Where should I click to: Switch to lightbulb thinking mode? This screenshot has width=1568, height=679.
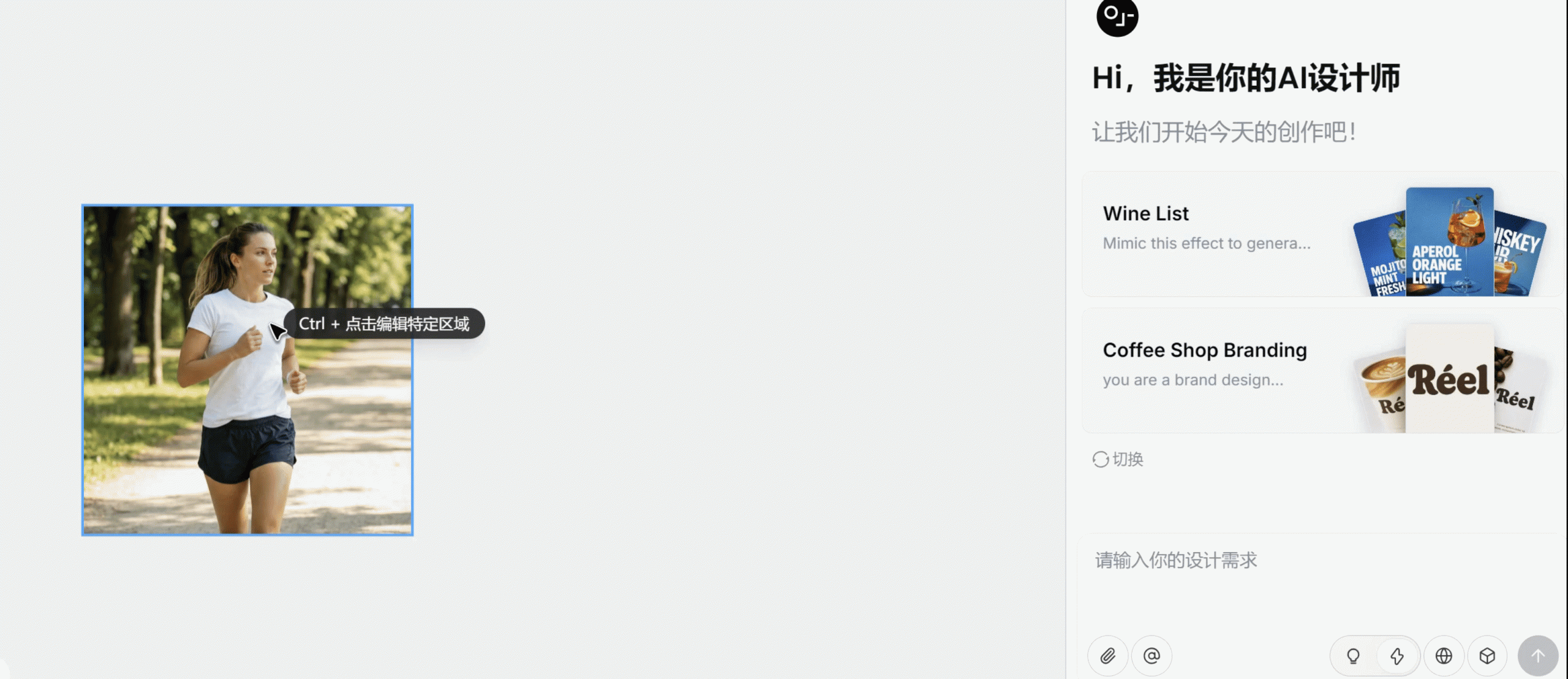[x=1353, y=656]
